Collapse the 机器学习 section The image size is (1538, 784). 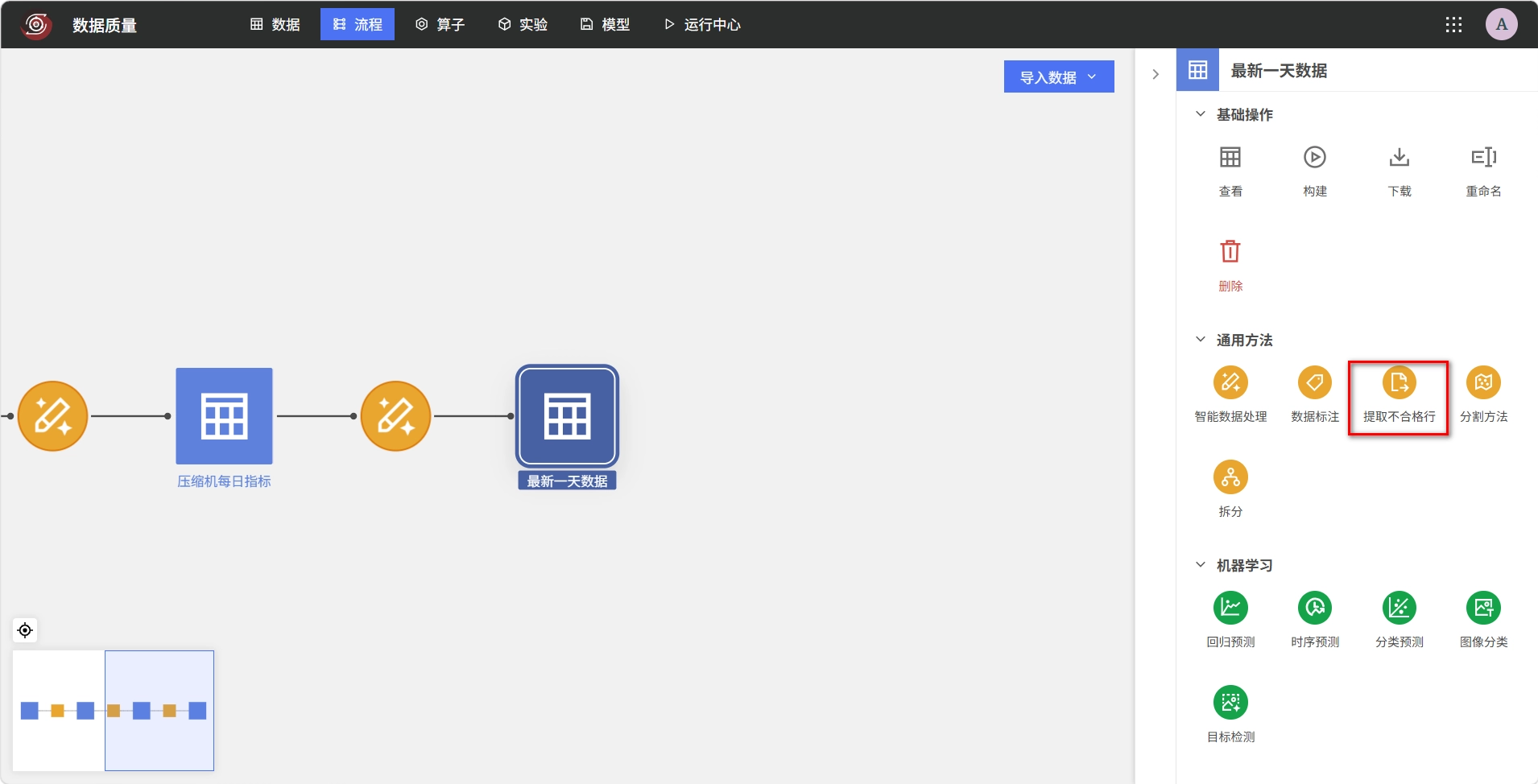tap(1201, 565)
